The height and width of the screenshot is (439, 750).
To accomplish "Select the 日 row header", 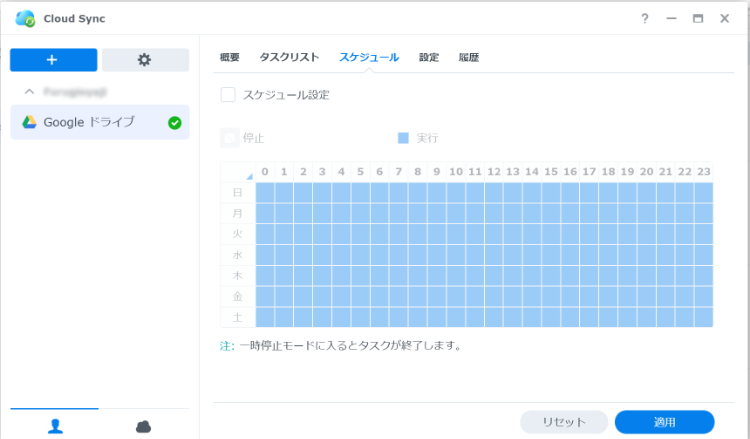I will [238, 193].
